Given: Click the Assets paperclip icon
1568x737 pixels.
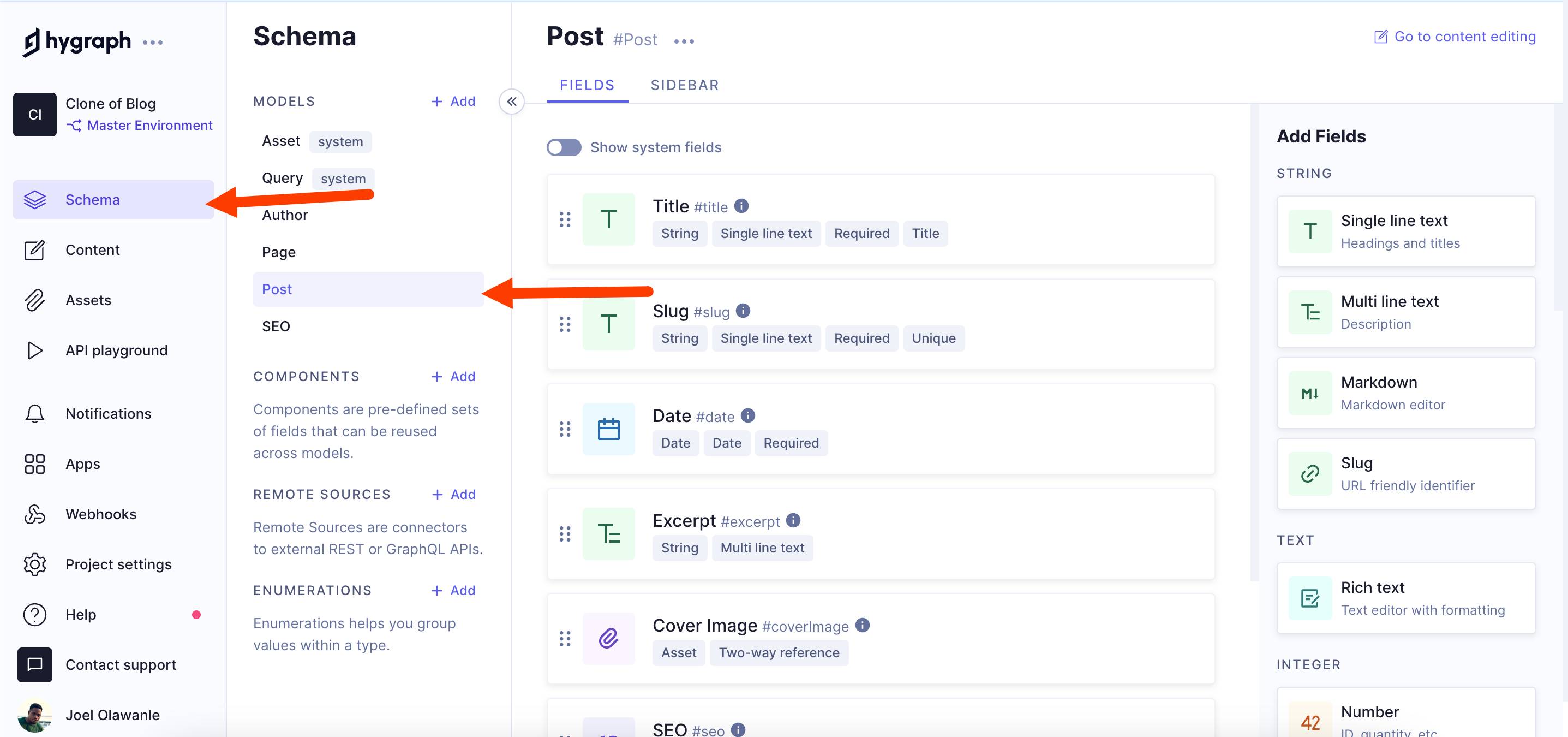Looking at the screenshot, I should click(x=35, y=300).
